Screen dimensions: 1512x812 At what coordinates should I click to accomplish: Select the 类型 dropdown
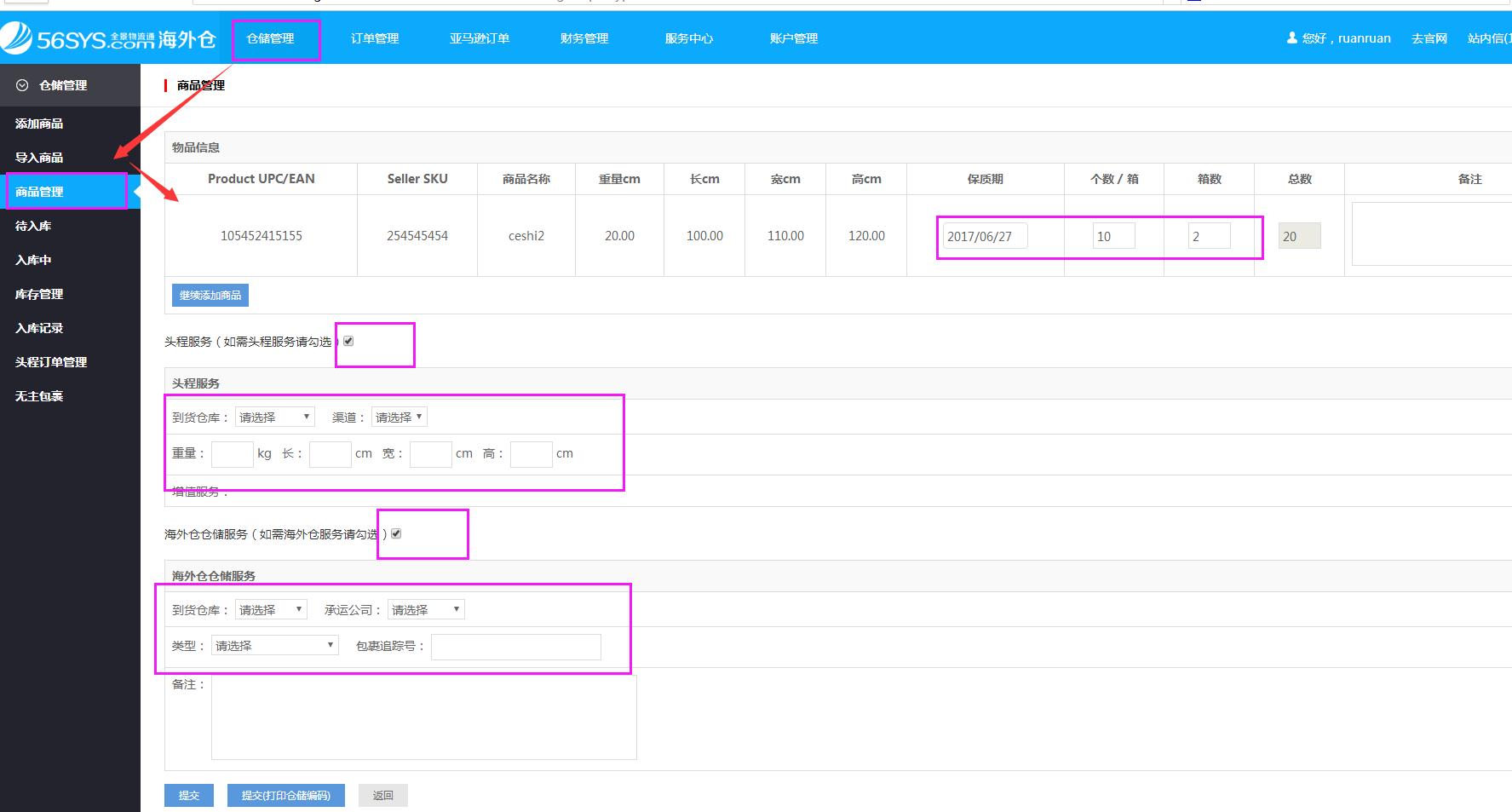(x=274, y=645)
